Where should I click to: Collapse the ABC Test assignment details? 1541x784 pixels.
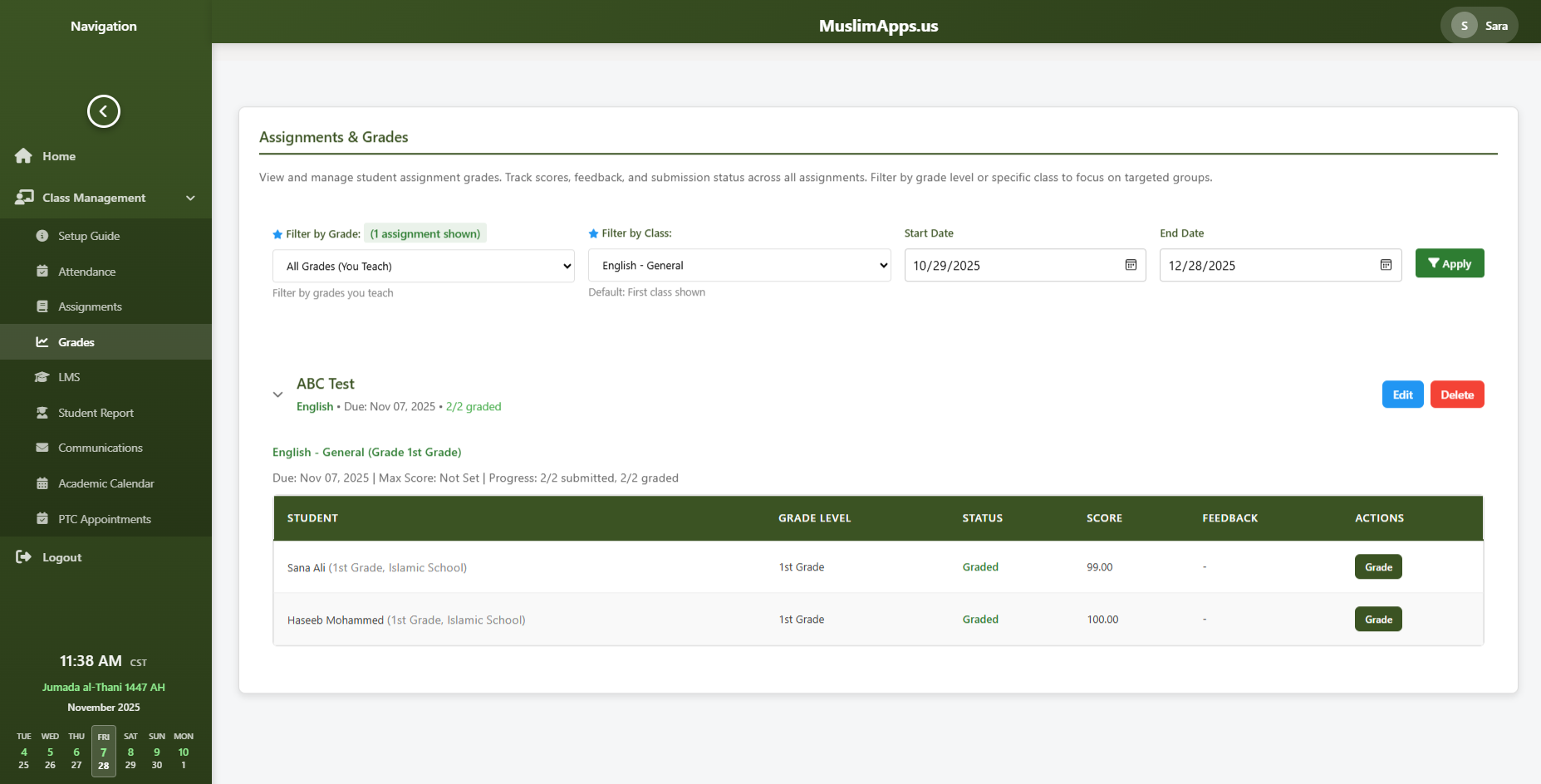point(278,394)
